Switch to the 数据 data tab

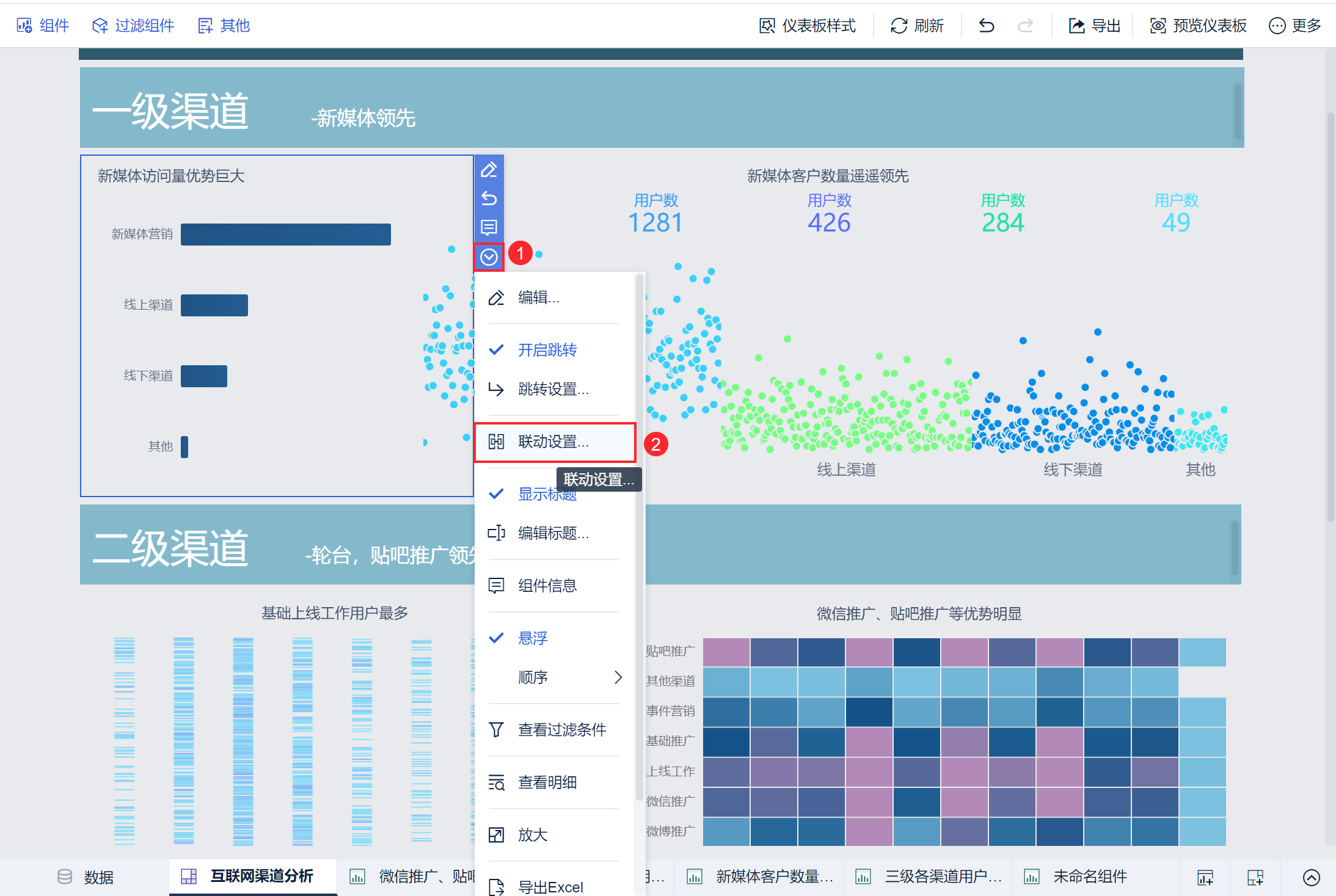point(86,877)
